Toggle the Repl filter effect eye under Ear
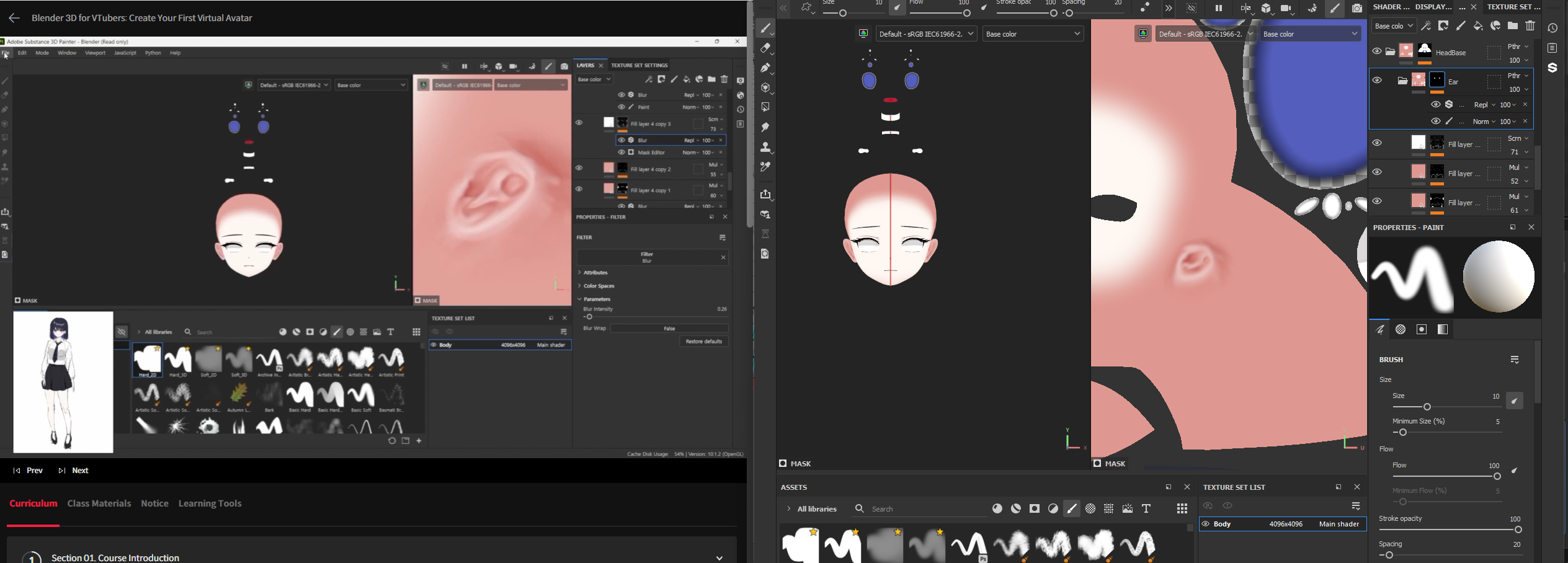Image resolution: width=1568 pixels, height=563 pixels. 1435,105
